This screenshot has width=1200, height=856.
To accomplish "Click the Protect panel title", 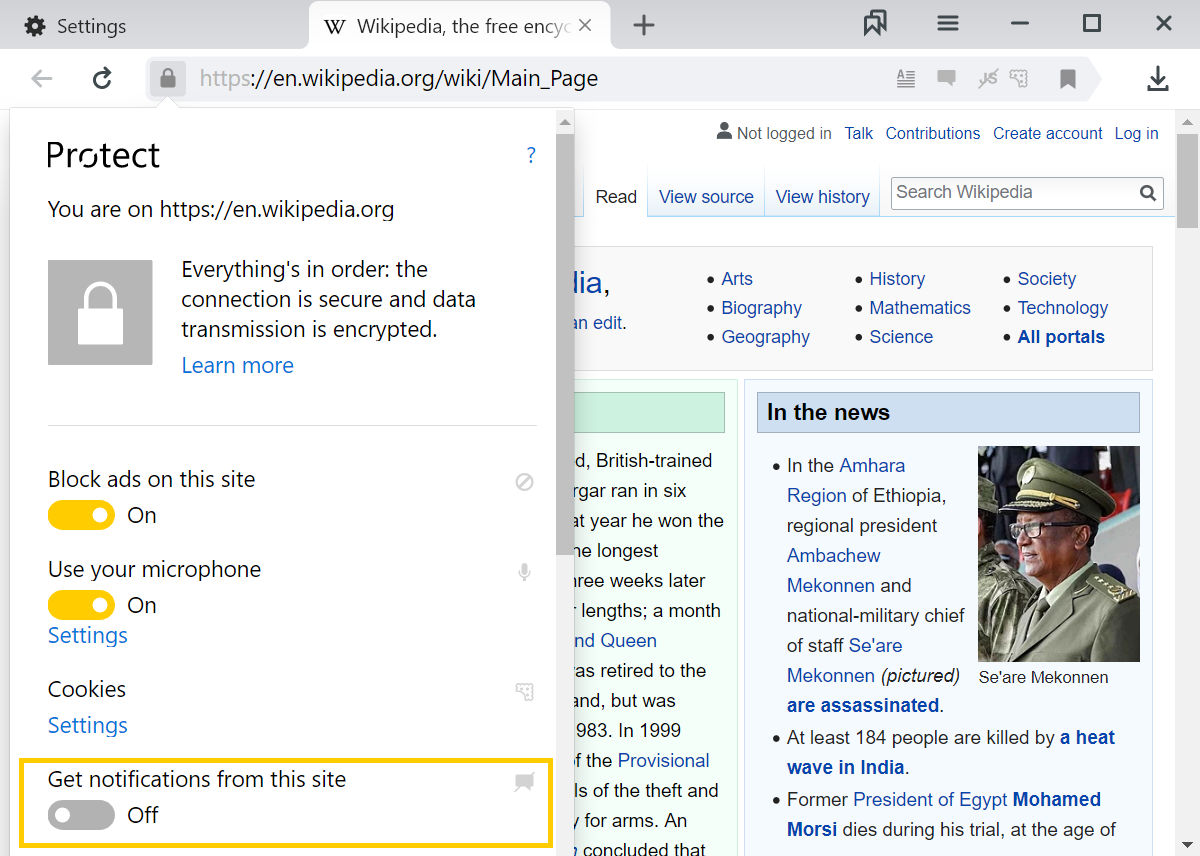I will (104, 155).
